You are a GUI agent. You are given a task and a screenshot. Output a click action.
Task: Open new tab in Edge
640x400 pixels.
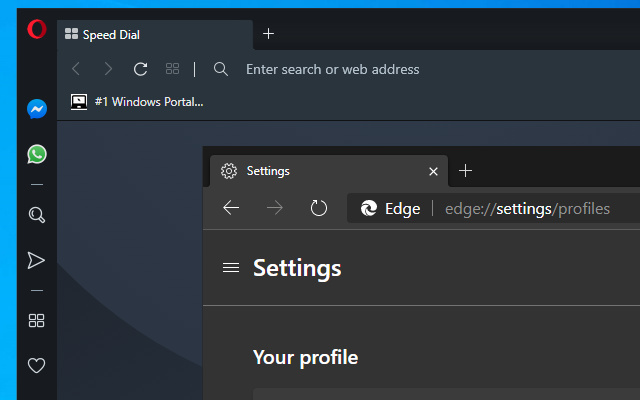tap(465, 171)
